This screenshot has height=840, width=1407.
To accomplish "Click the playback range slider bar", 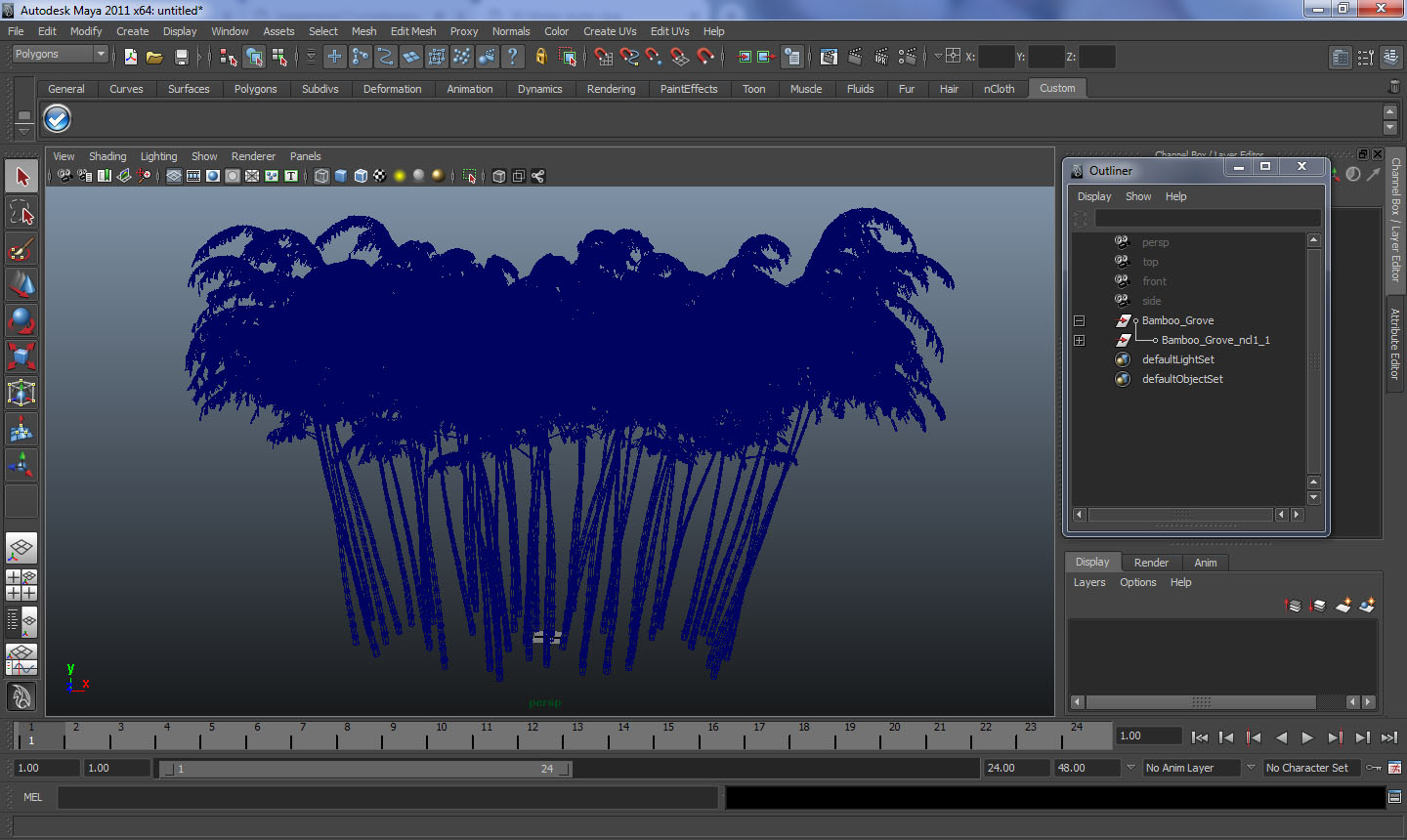I will [366, 769].
